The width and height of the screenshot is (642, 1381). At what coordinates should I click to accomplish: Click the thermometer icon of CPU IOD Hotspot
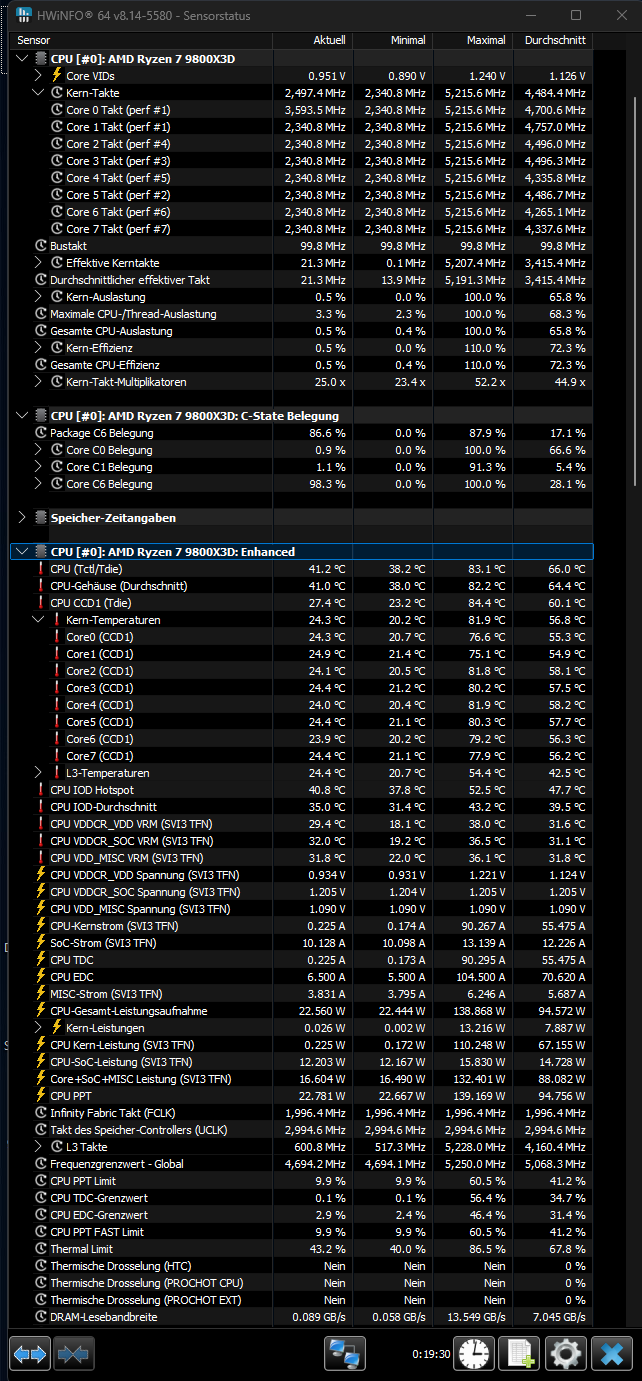point(41,790)
